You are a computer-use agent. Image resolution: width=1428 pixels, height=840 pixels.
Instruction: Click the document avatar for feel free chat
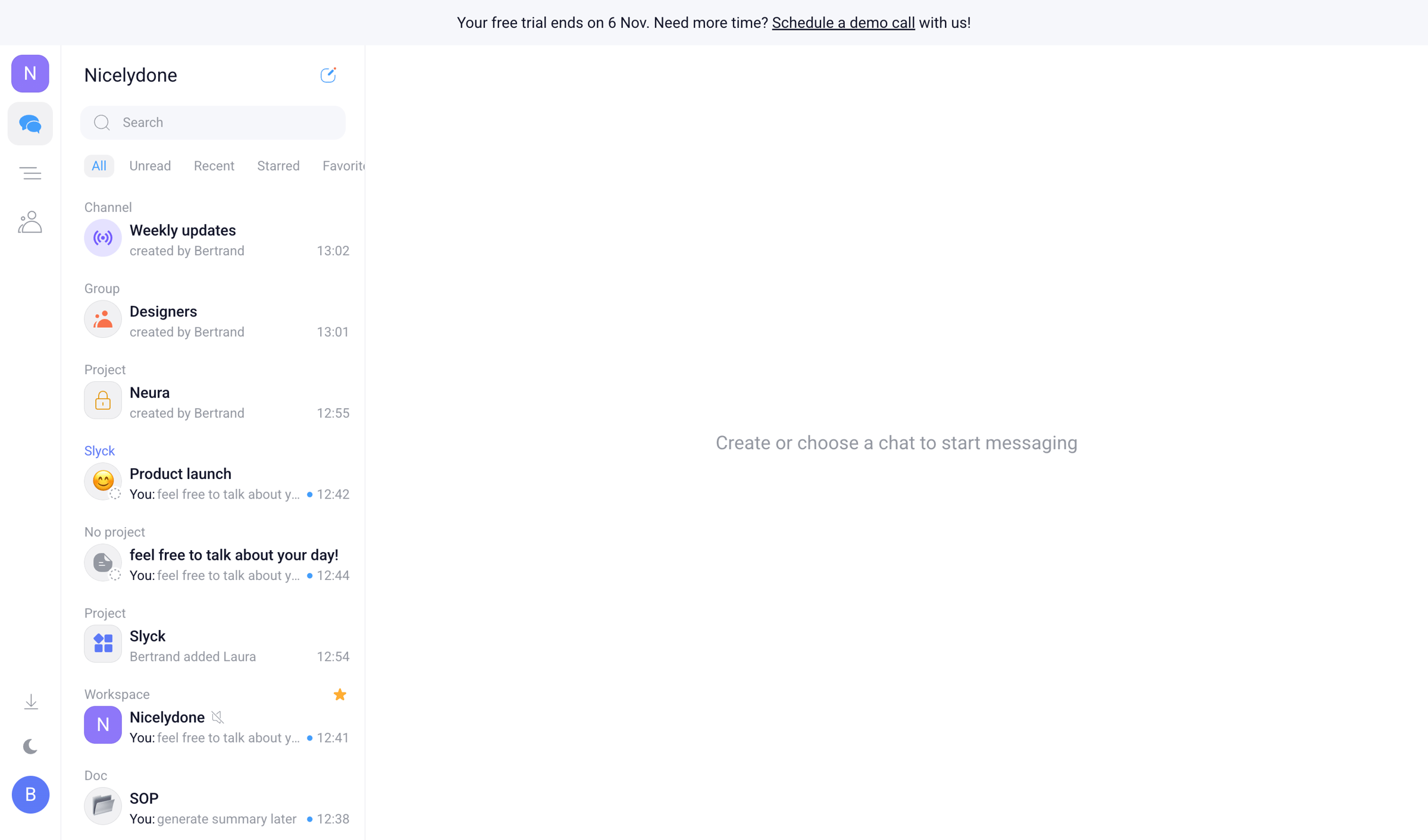pyautogui.click(x=103, y=563)
